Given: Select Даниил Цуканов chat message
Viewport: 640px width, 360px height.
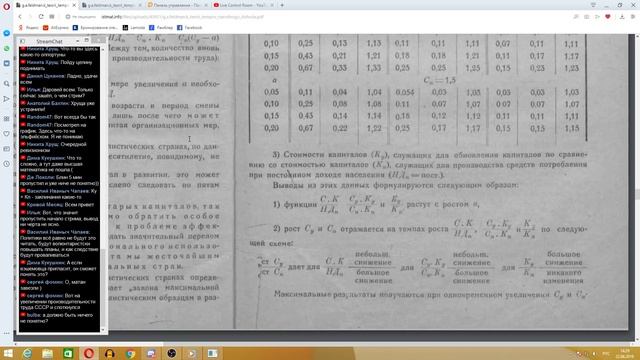Looking at the screenshot, I should [59, 79].
